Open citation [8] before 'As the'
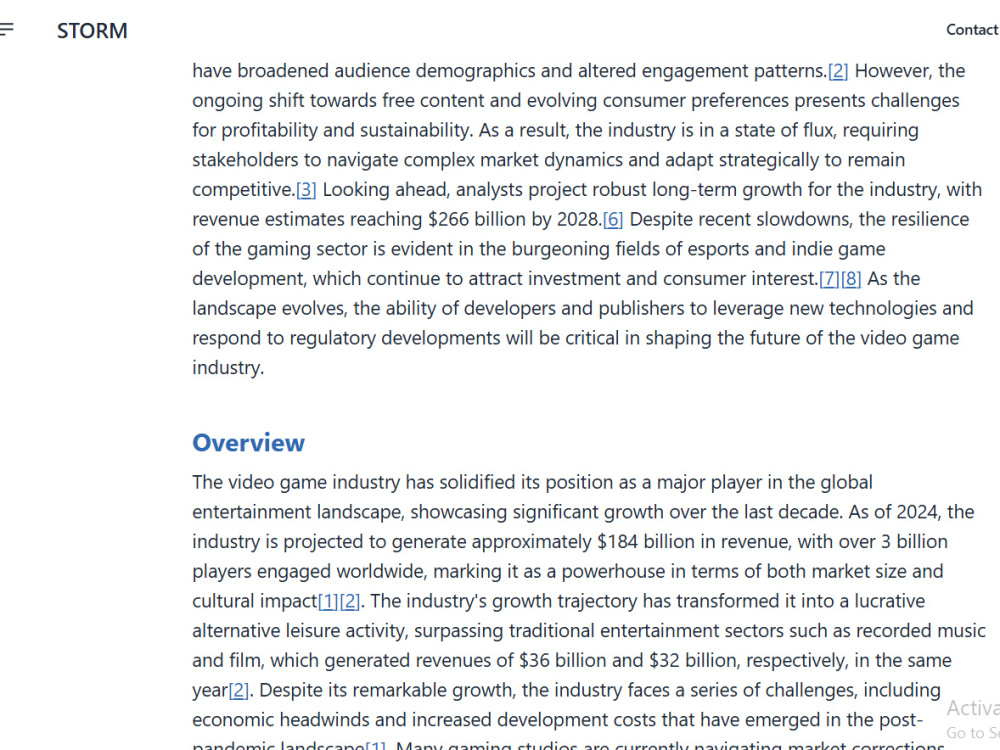Viewport: 1000px width, 750px height. [x=851, y=279]
